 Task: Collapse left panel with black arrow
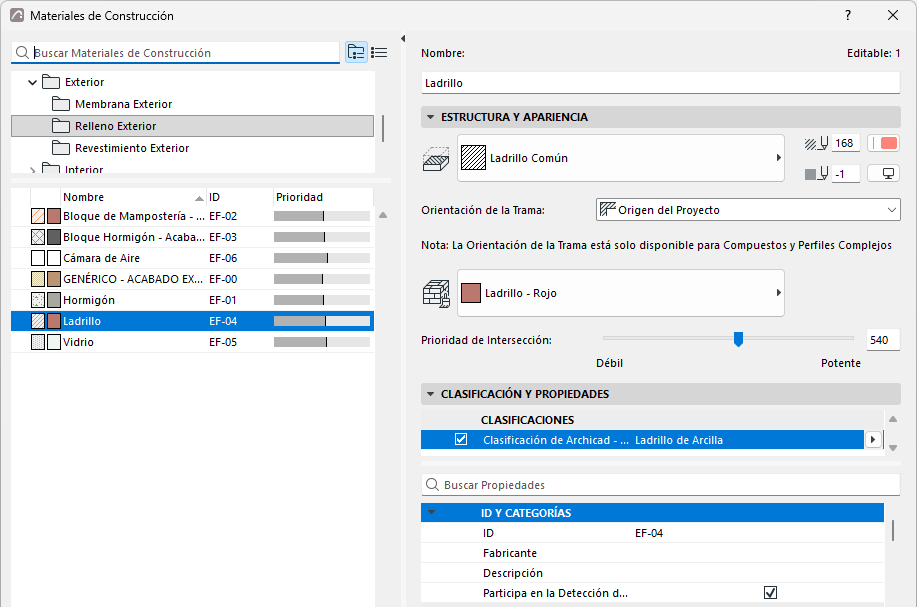[403, 39]
